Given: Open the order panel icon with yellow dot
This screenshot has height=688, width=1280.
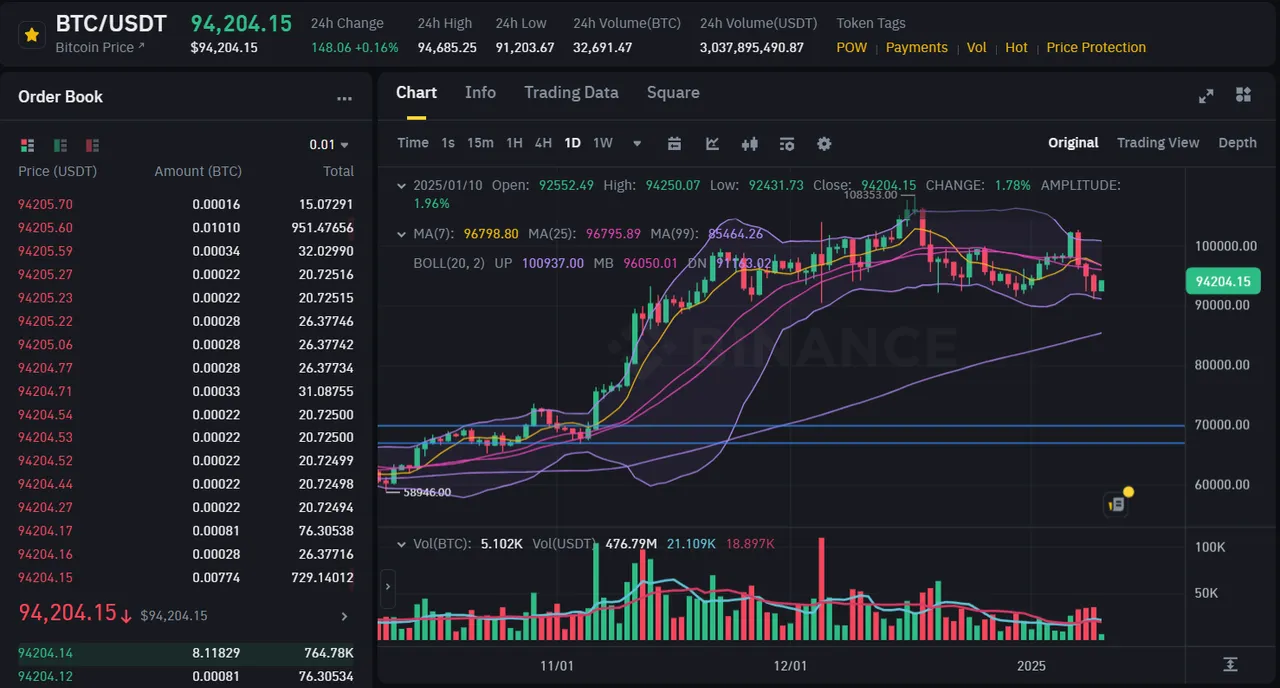Looking at the screenshot, I should [x=1117, y=504].
